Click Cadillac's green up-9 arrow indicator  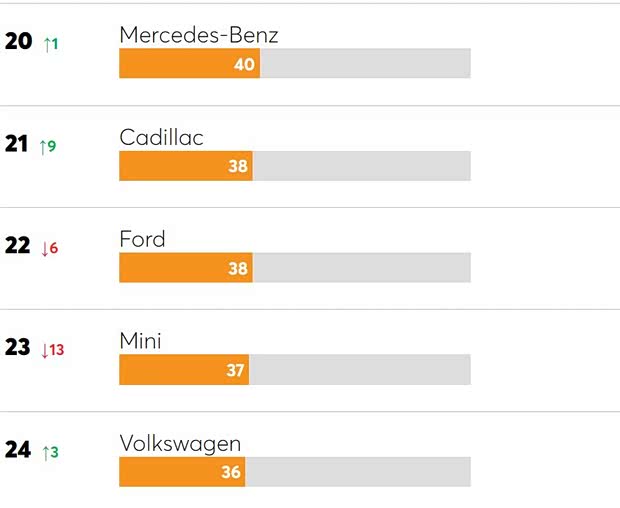point(47,147)
